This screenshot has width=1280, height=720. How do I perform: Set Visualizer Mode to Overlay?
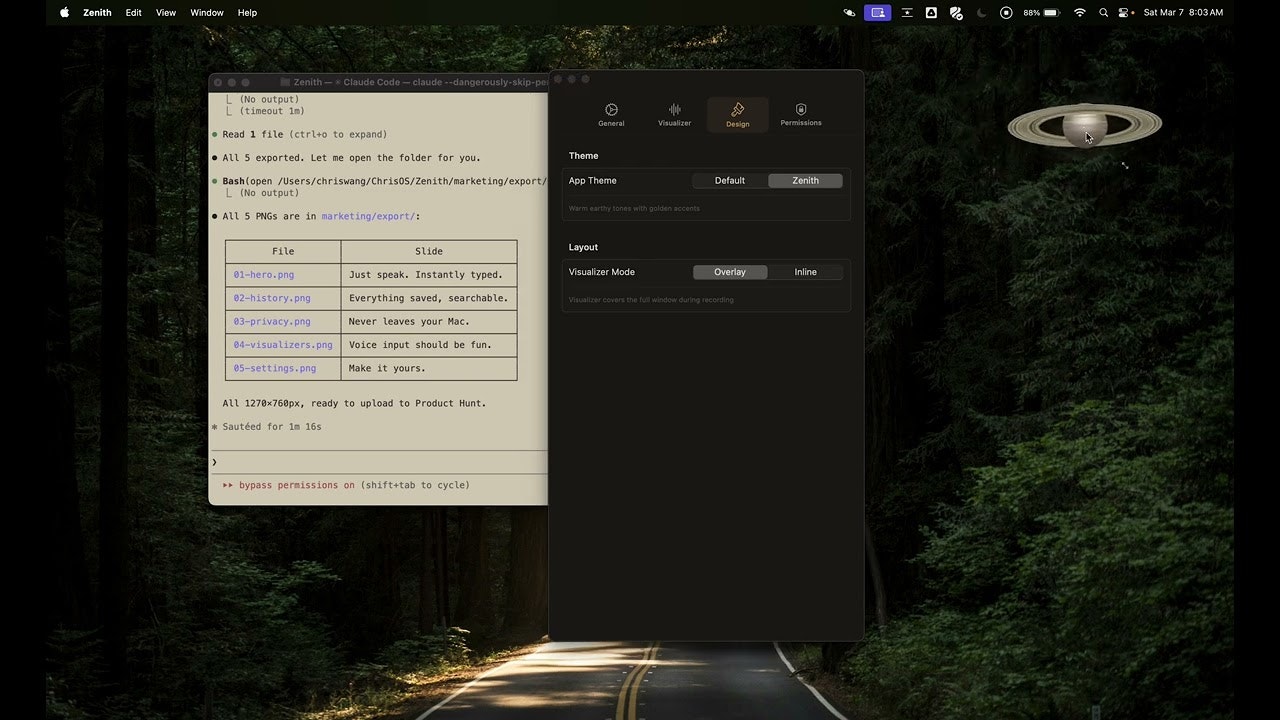coord(730,272)
